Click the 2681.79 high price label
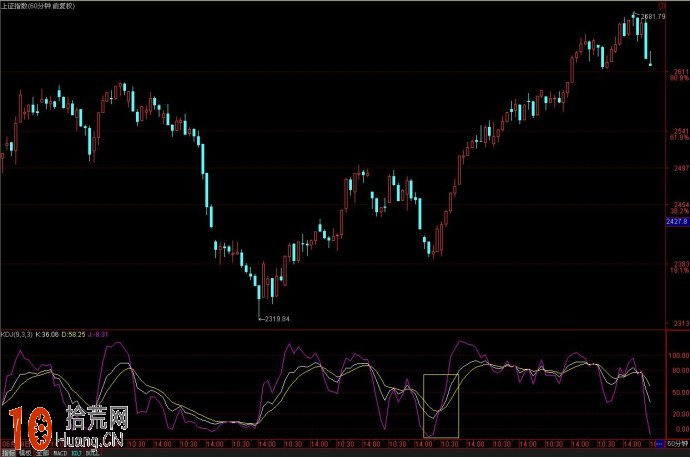Image resolution: width=690 pixels, height=457 pixels. (653, 17)
